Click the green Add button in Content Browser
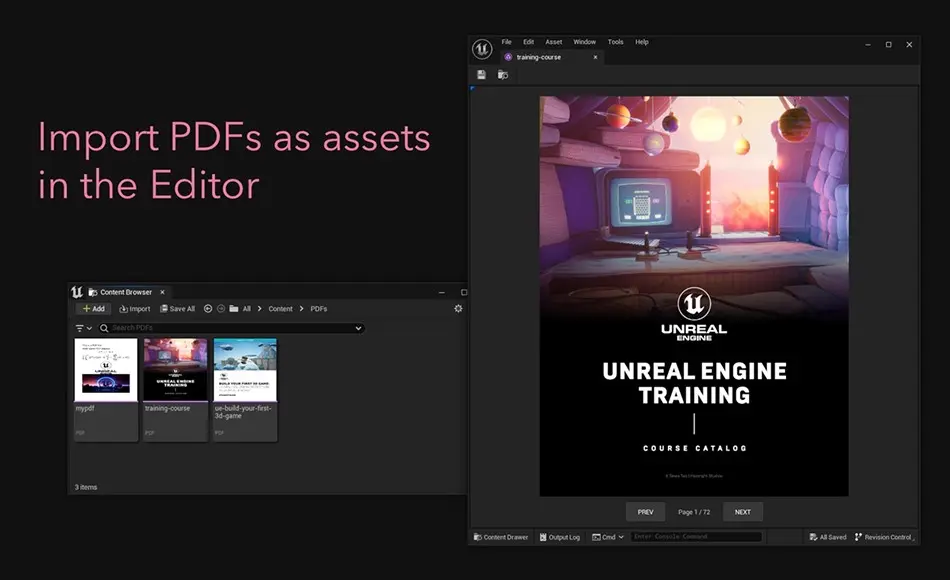 pos(93,308)
